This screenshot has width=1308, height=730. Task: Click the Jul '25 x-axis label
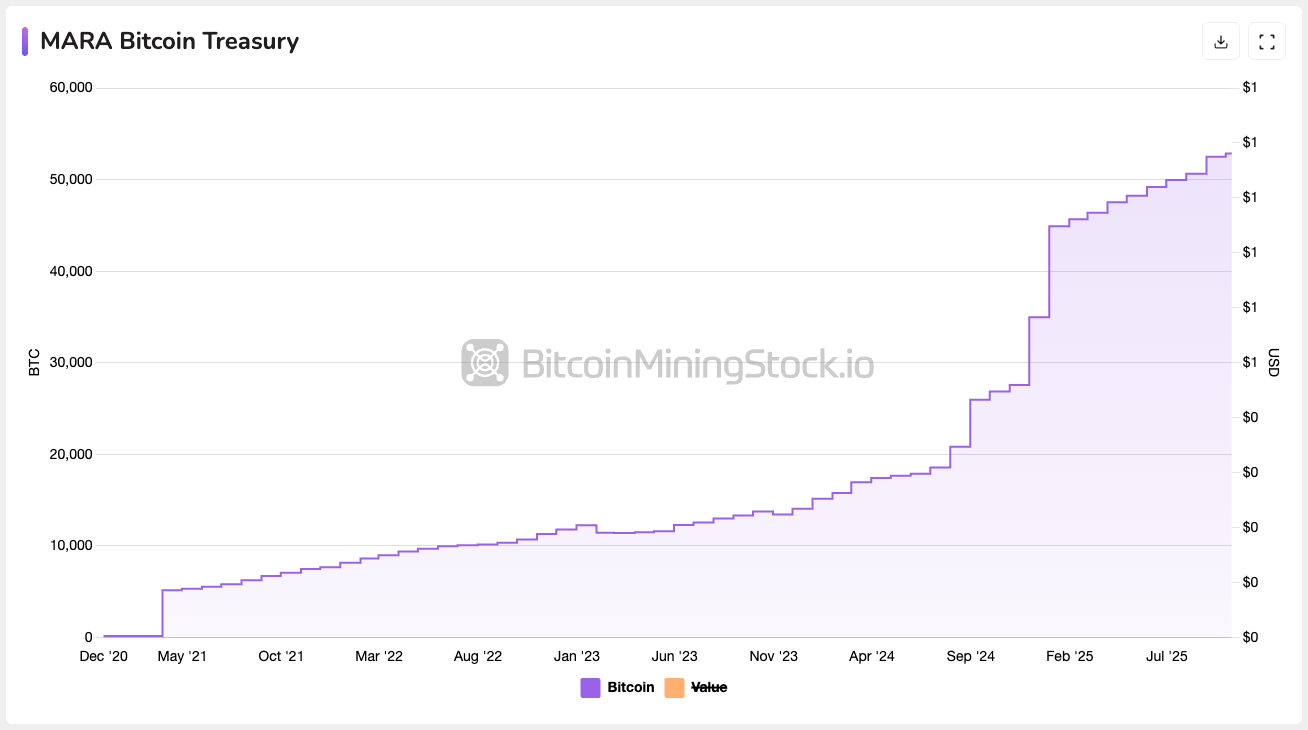click(1166, 657)
